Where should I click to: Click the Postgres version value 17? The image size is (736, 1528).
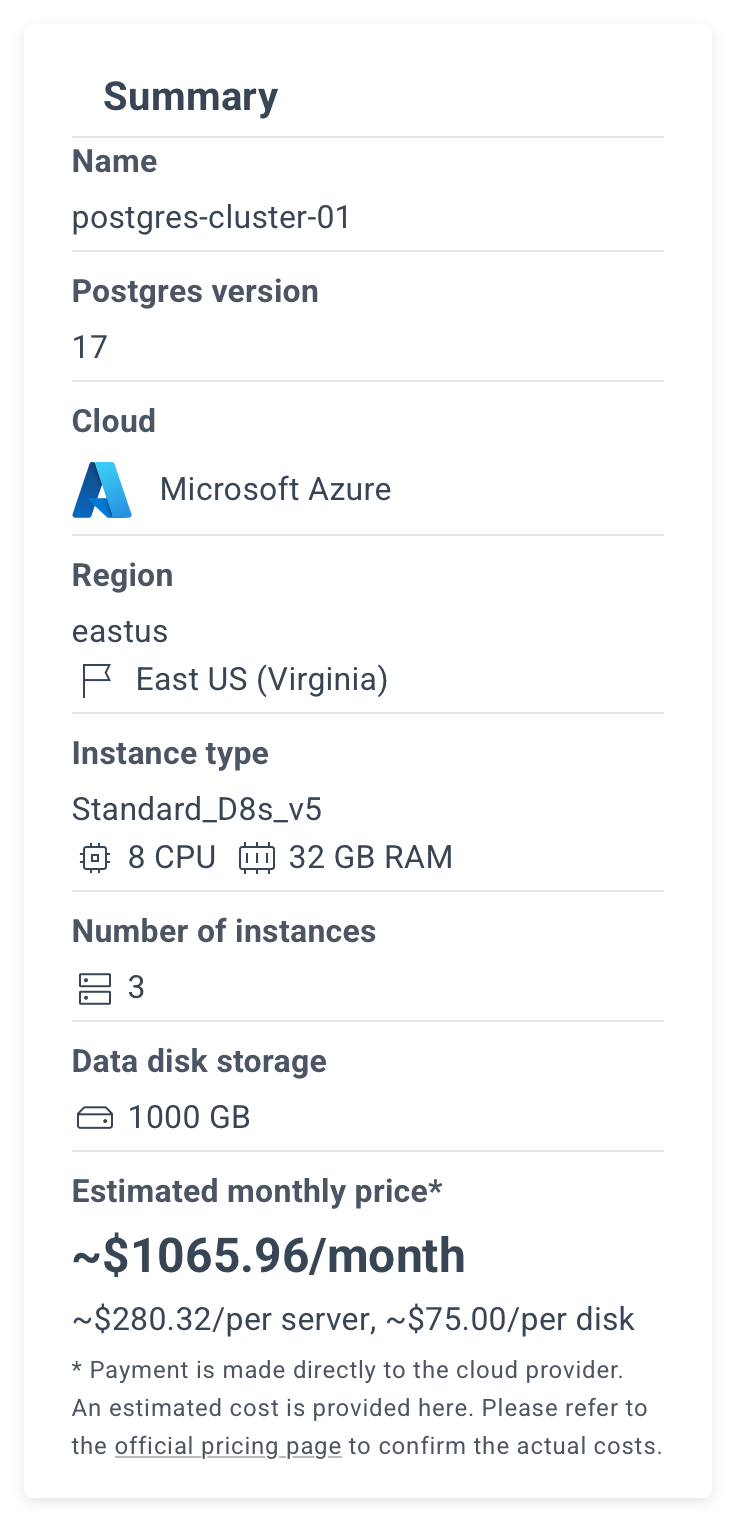click(x=89, y=348)
